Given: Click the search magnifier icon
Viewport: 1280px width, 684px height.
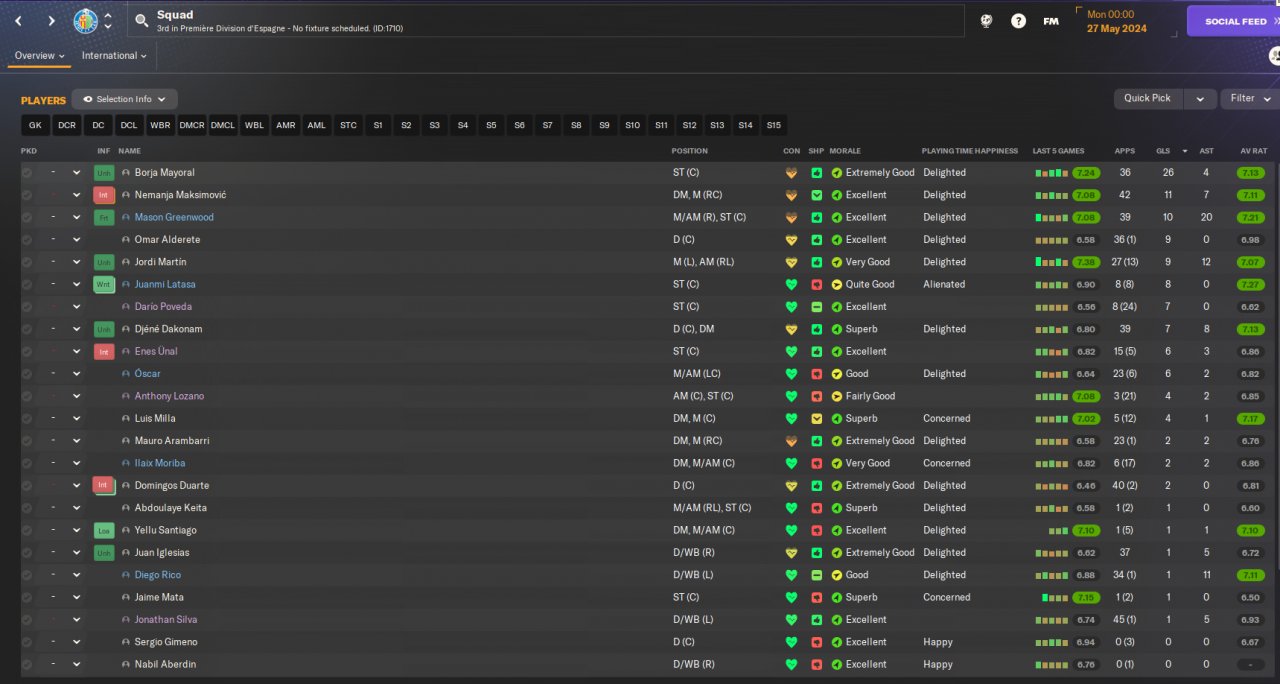Looking at the screenshot, I should (x=142, y=21).
